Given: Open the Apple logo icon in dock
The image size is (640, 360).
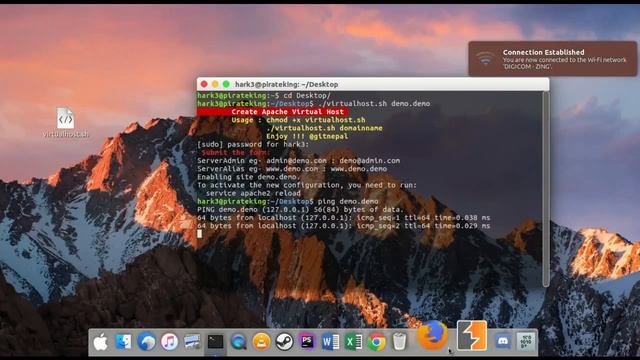Looking at the screenshot, I should (x=100, y=342).
